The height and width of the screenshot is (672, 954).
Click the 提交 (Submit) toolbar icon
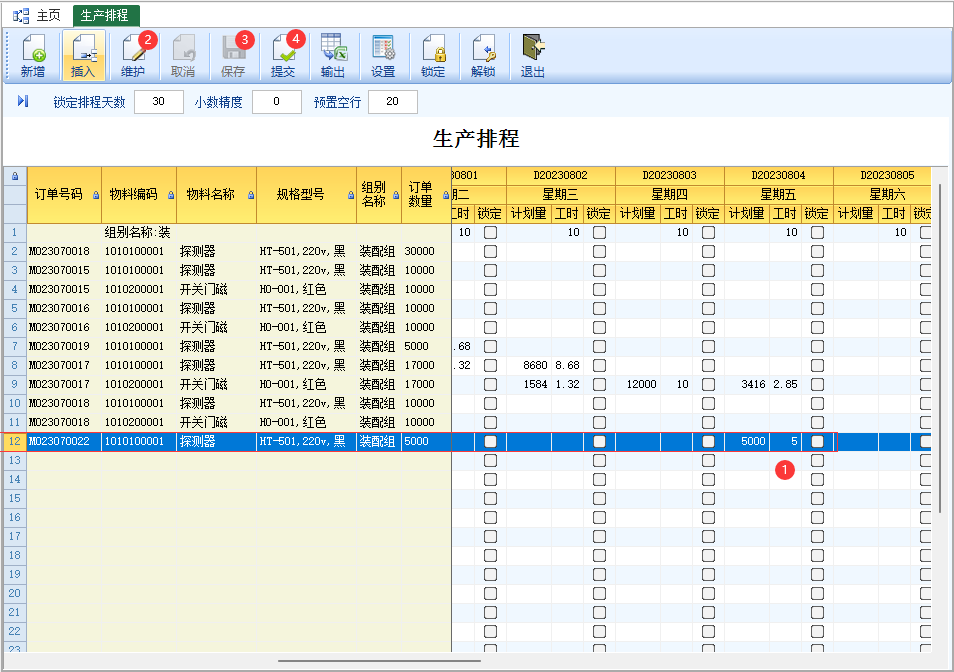283,56
